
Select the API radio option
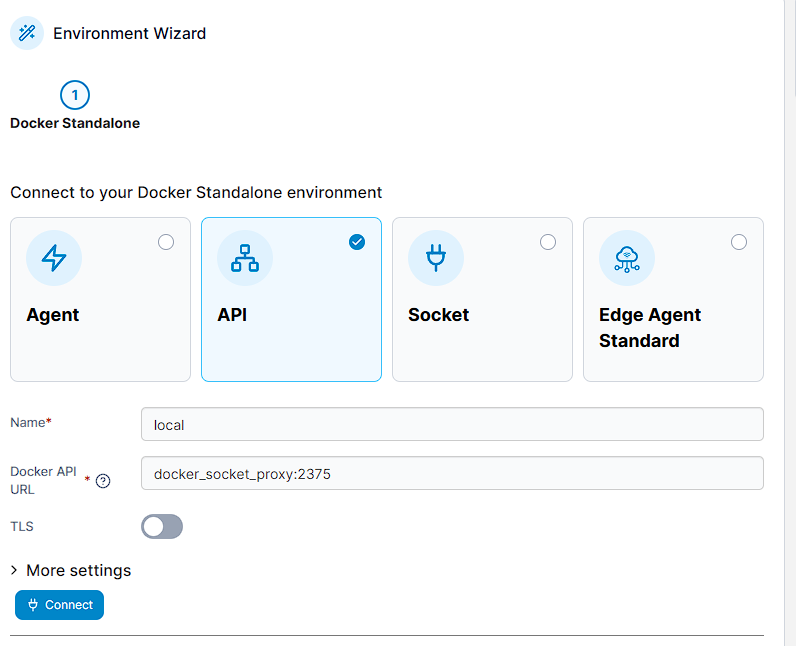(357, 242)
